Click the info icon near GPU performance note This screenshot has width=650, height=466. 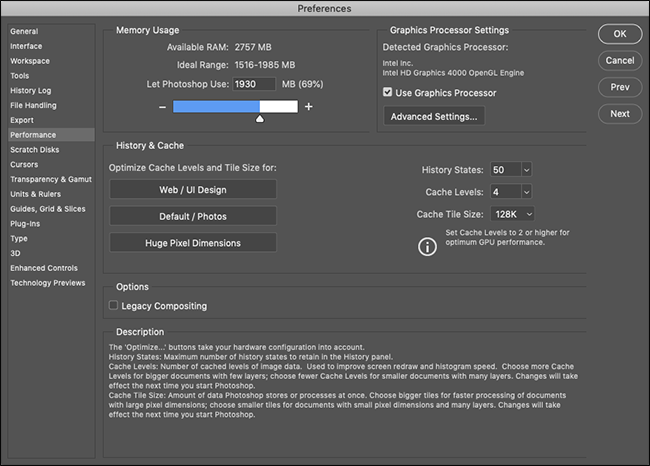click(427, 247)
